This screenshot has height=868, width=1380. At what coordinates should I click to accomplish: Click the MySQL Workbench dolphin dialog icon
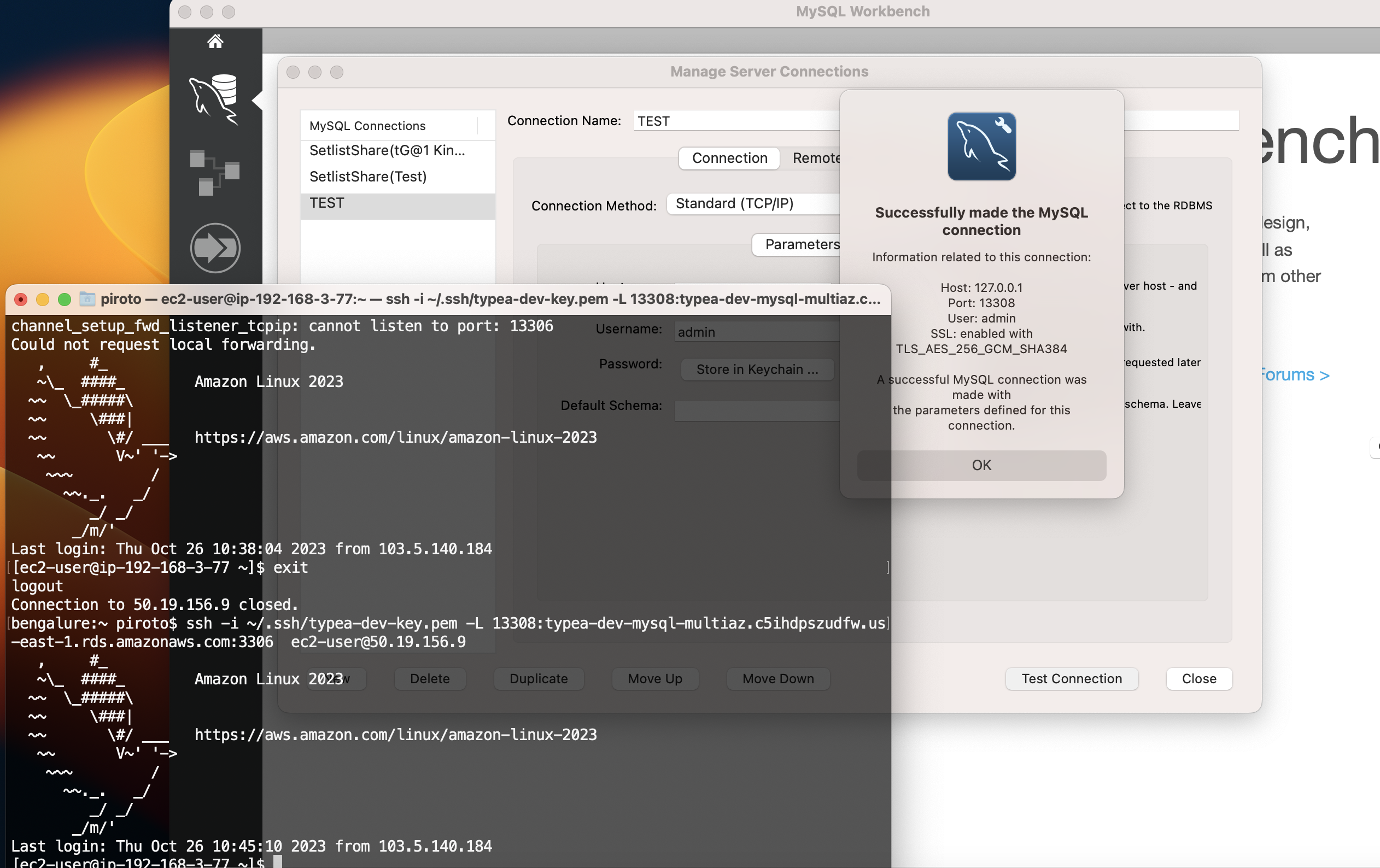pyautogui.click(x=981, y=146)
